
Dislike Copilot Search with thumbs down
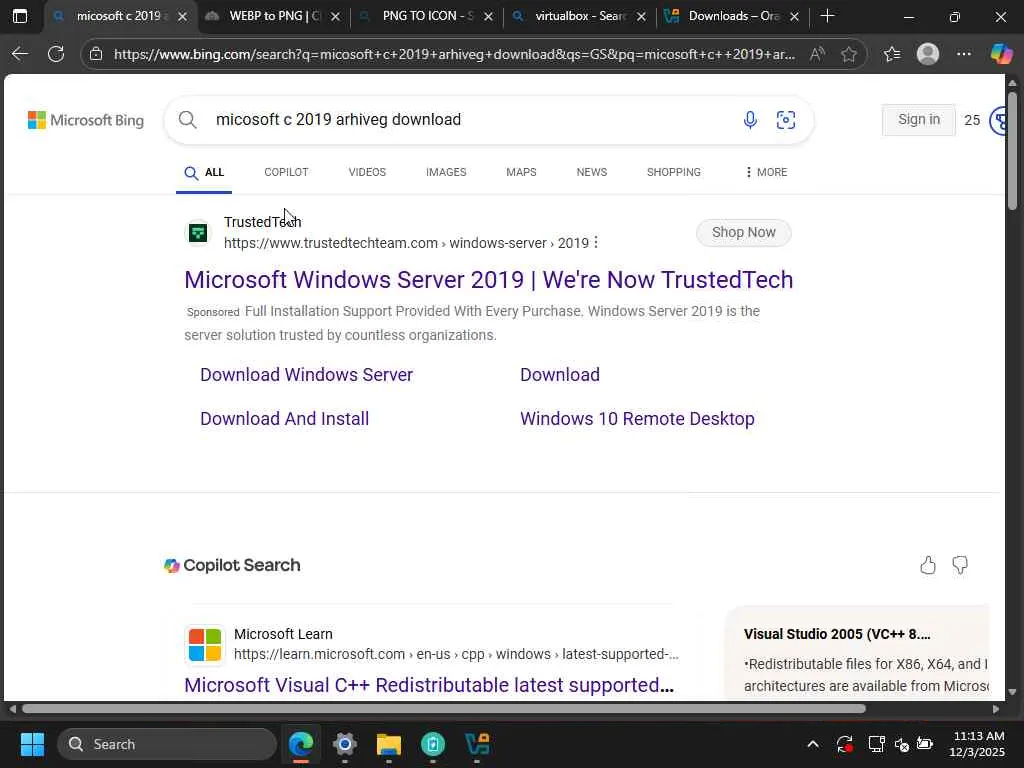pos(960,565)
